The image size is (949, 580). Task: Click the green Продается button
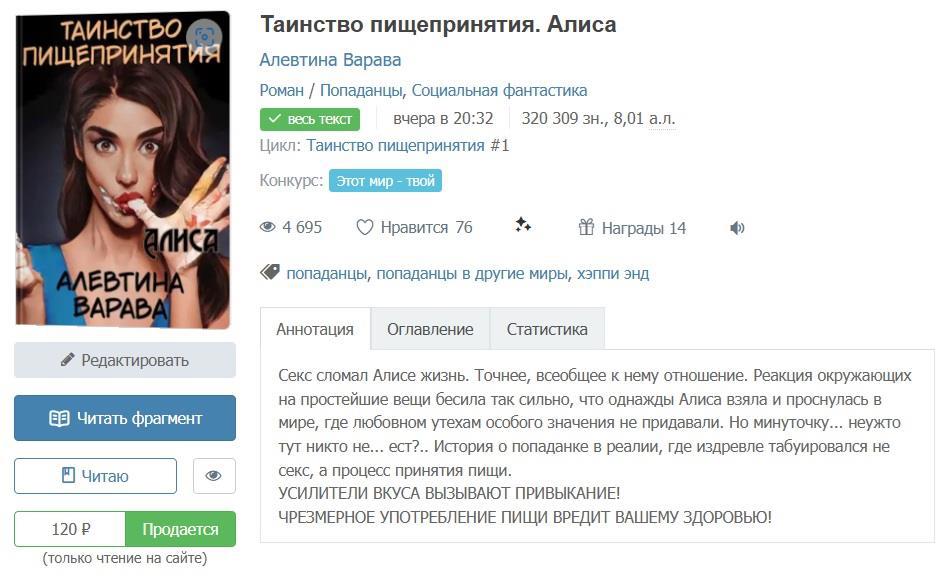[x=180, y=529]
